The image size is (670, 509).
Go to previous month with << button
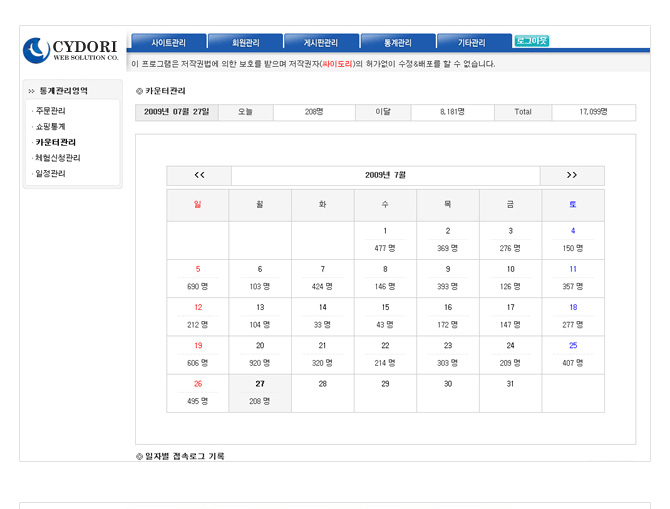click(x=199, y=175)
